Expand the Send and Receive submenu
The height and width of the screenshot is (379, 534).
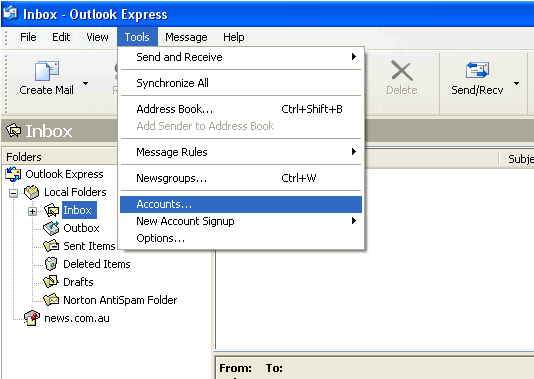[x=241, y=57]
